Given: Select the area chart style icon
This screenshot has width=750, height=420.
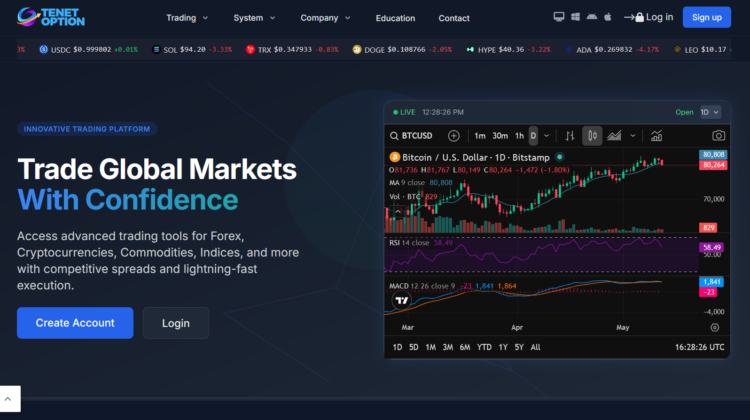Looking at the screenshot, I should click(x=614, y=136).
